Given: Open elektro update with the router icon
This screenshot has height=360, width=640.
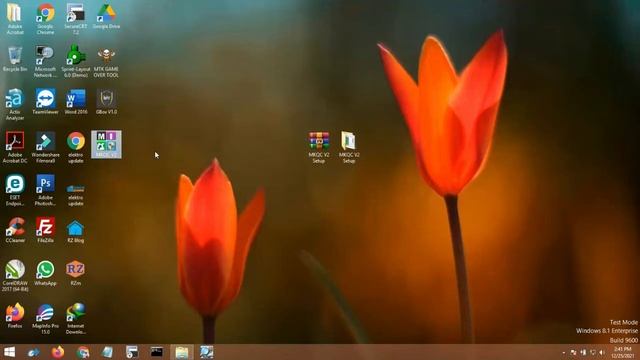Looking at the screenshot, I should (x=76, y=194).
